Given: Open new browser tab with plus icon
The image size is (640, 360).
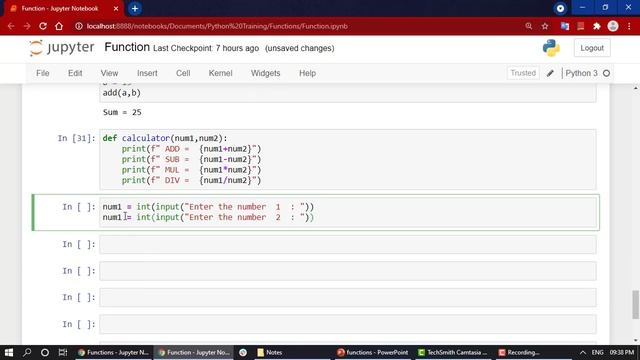Looking at the screenshot, I should (x=135, y=9).
